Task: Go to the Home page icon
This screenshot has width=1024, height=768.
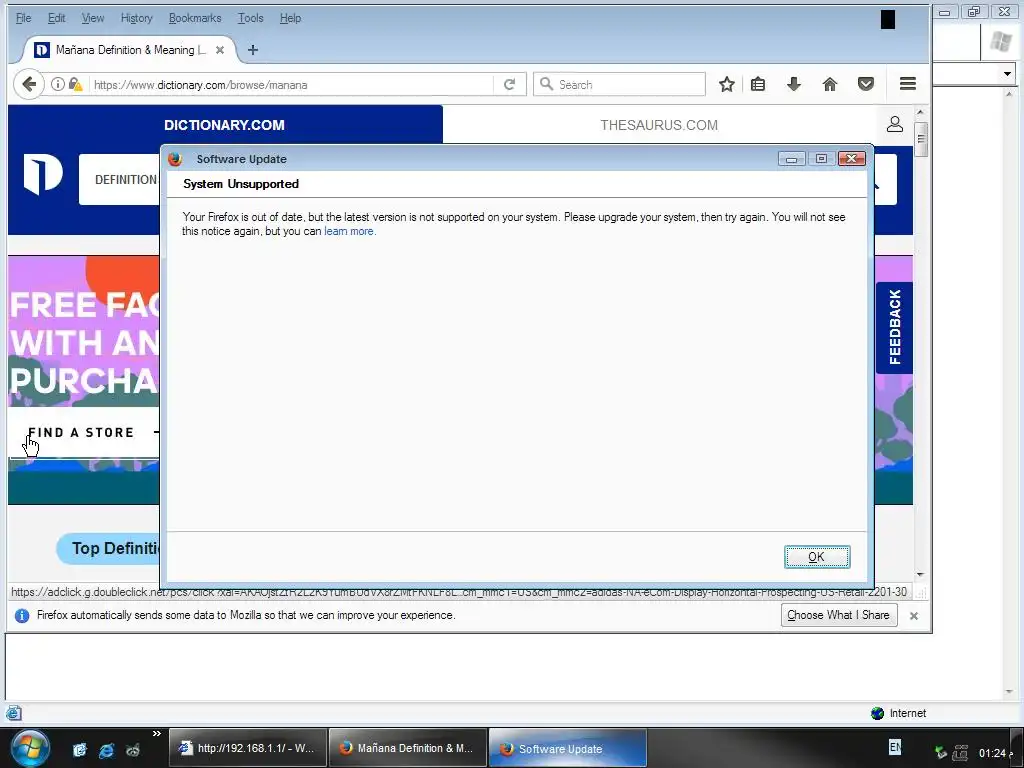Action: 829,84
